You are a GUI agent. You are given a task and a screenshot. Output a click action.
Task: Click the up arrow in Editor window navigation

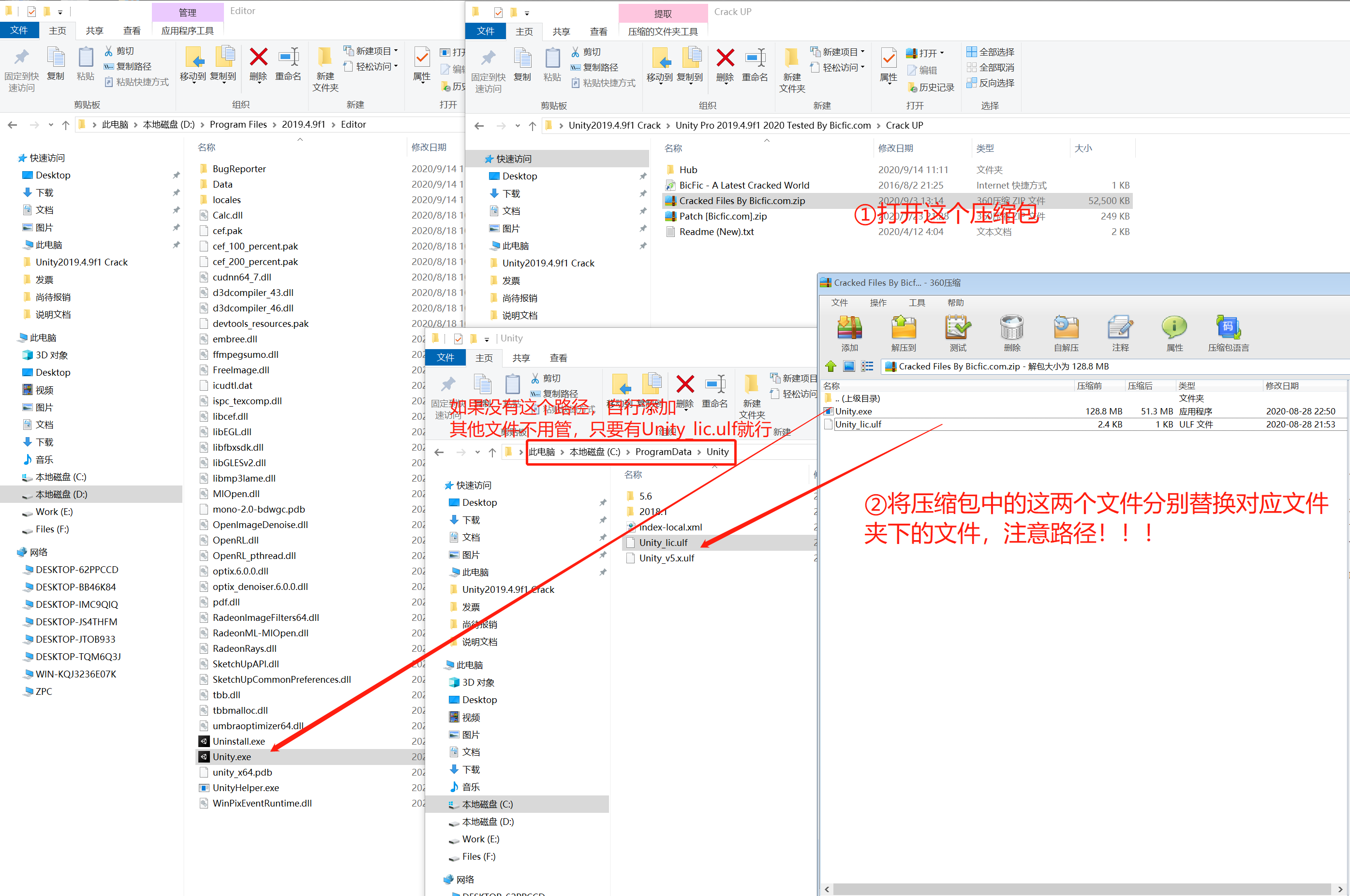pyautogui.click(x=65, y=125)
